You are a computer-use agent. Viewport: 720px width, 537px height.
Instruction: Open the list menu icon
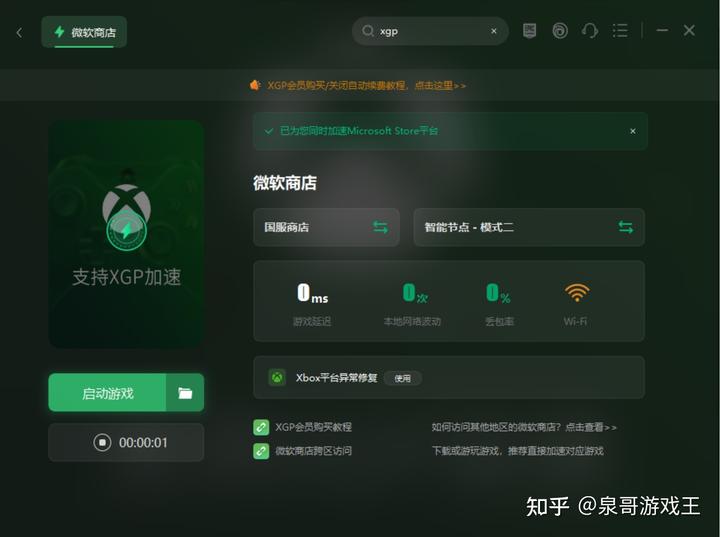pos(620,31)
